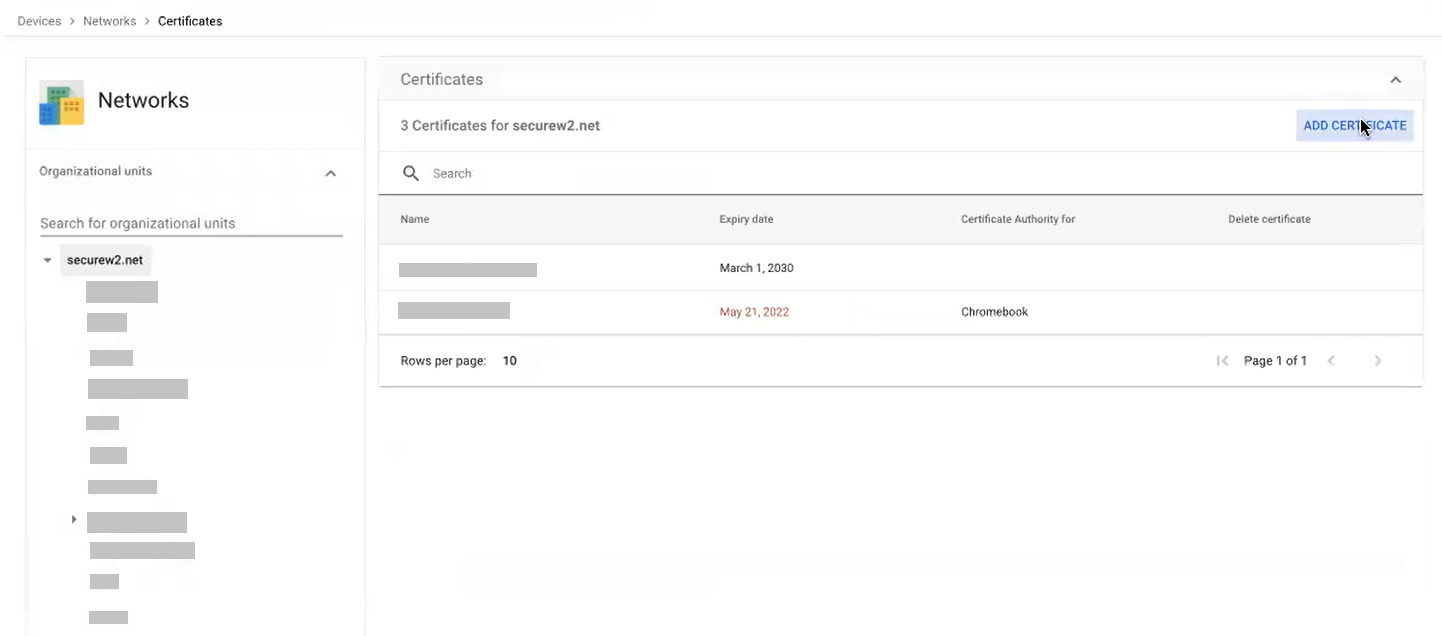Click the Networks building logo icon
The width and height of the screenshot is (1442, 636).
click(x=61, y=103)
